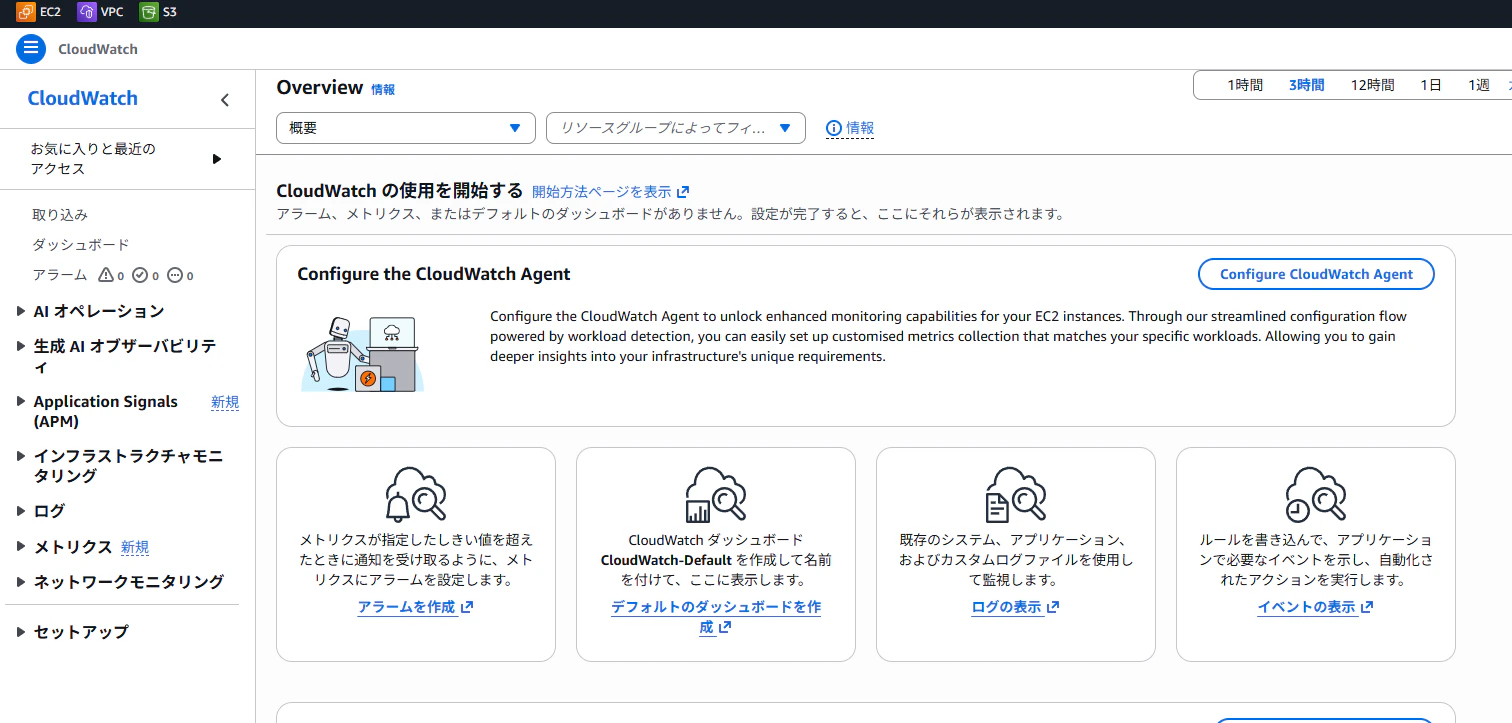The height and width of the screenshot is (723, 1512).
Task: Click the アラームを作成 link
Action: pos(415,607)
